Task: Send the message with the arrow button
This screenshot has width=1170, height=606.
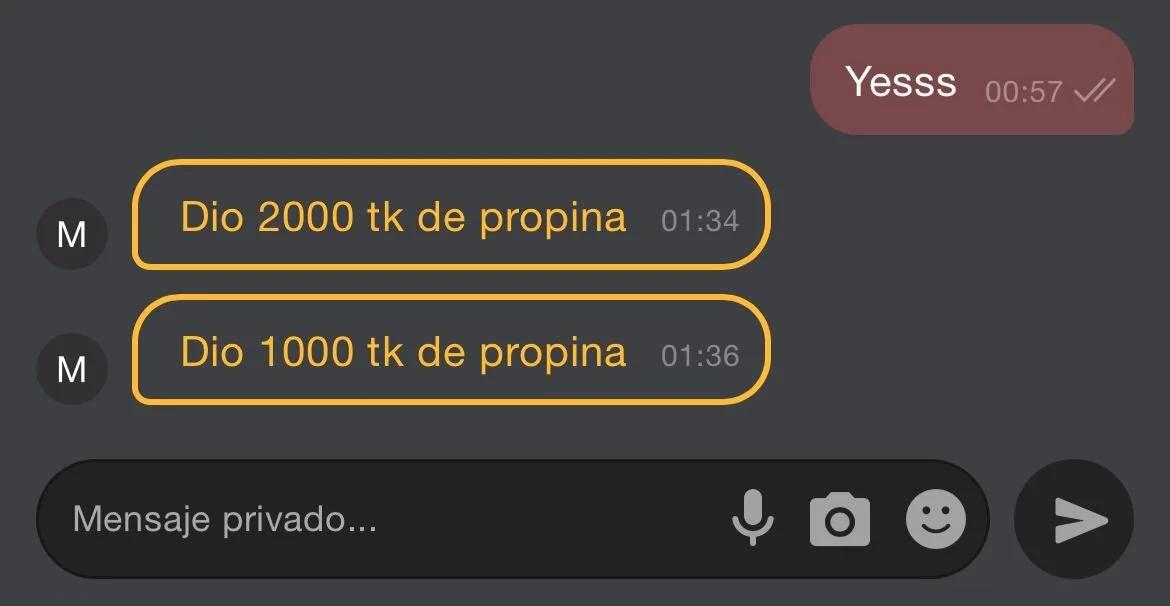Action: coord(1074,519)
